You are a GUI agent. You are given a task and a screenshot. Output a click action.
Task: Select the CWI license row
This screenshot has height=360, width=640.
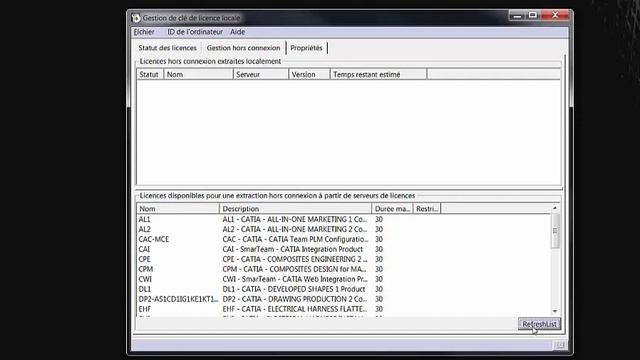344,279
